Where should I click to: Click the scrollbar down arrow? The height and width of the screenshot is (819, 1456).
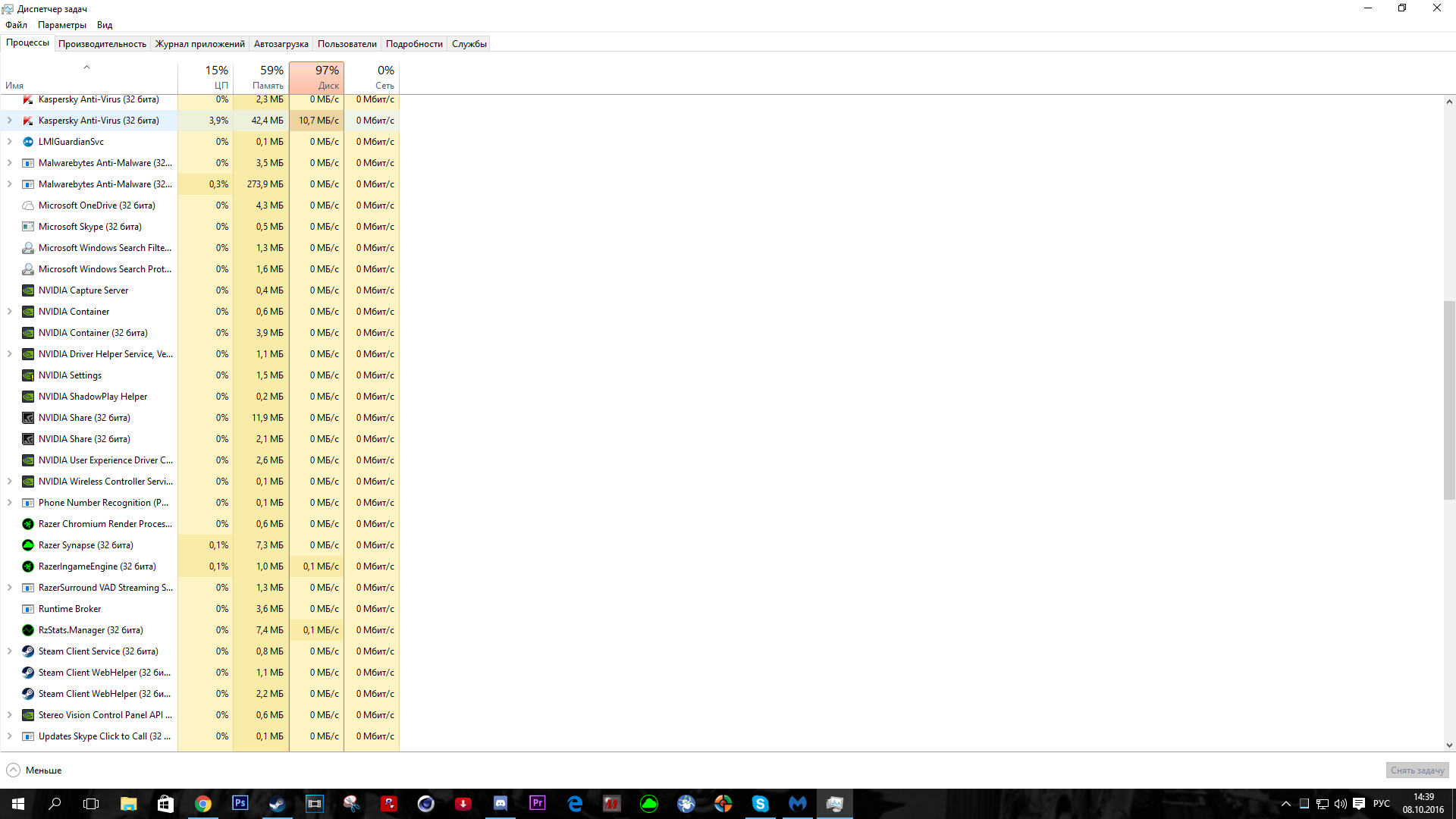pyautogui.click(x=1449, y=745)
